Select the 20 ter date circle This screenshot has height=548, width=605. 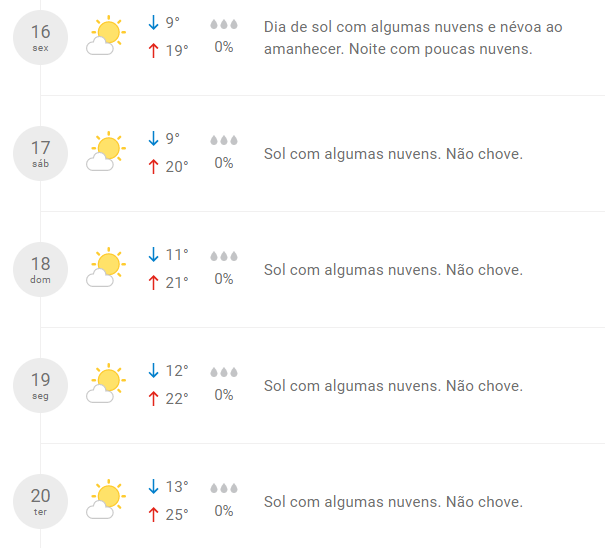pos(41,501)
